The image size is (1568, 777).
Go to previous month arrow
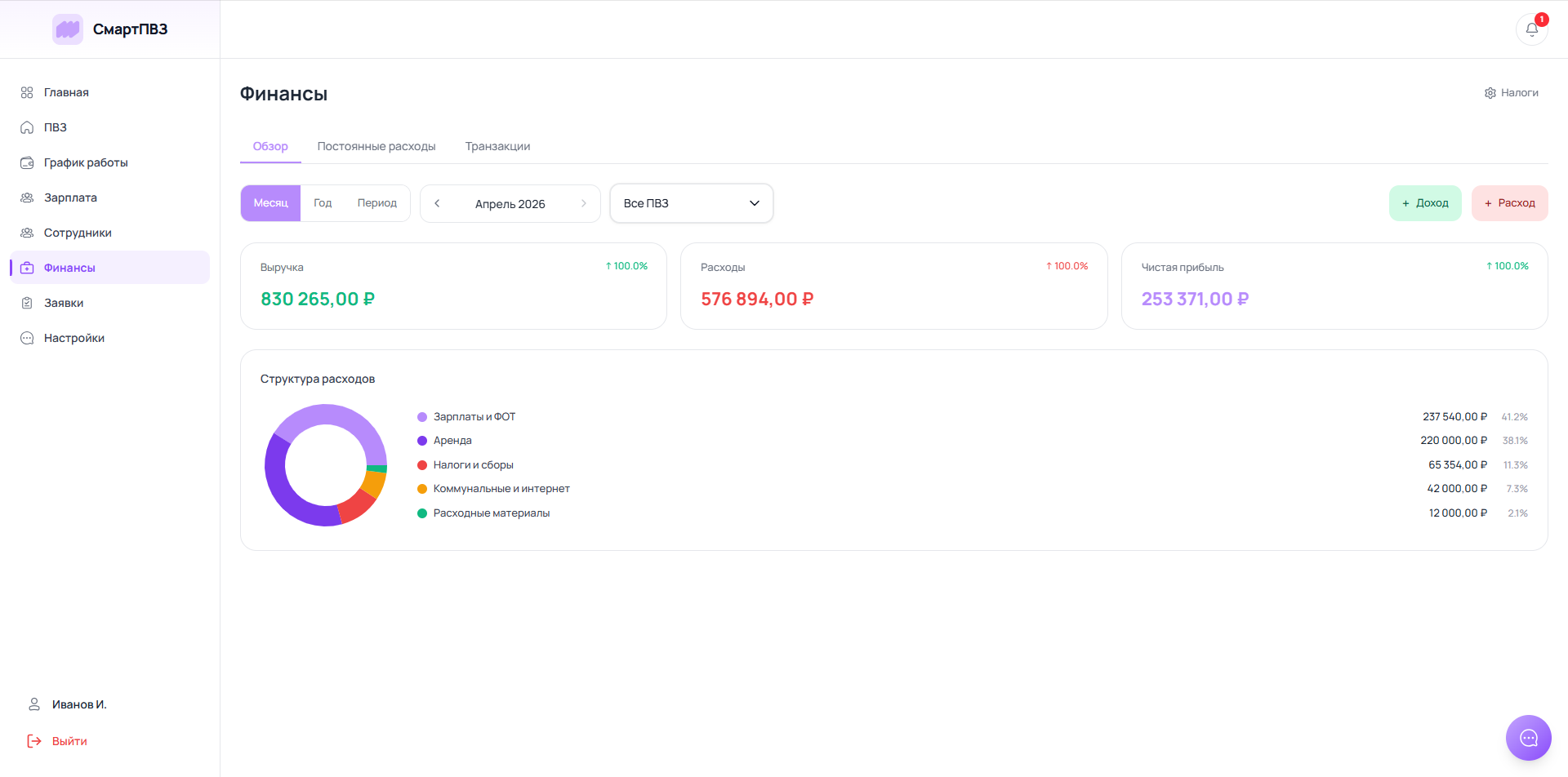[x=437, y=203]
